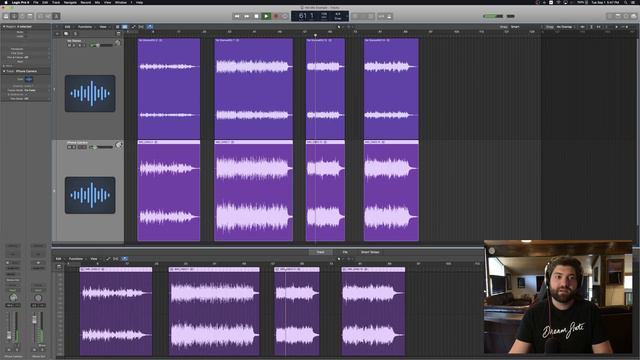Click the Flex icon in audio editor toolbar
640x360 pixels.
[116, 259]
